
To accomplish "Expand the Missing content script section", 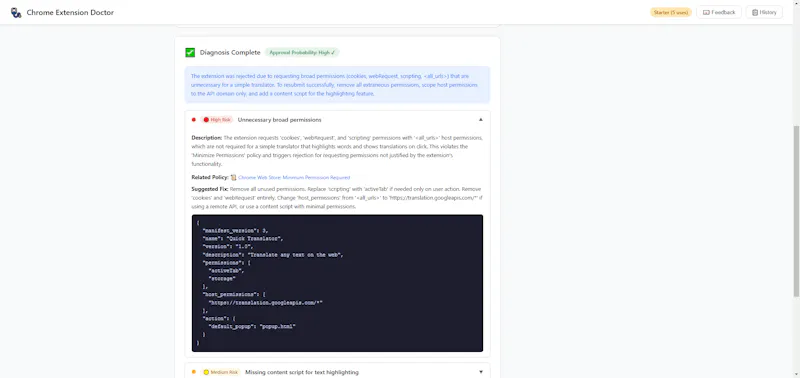I will pos(481,372).
